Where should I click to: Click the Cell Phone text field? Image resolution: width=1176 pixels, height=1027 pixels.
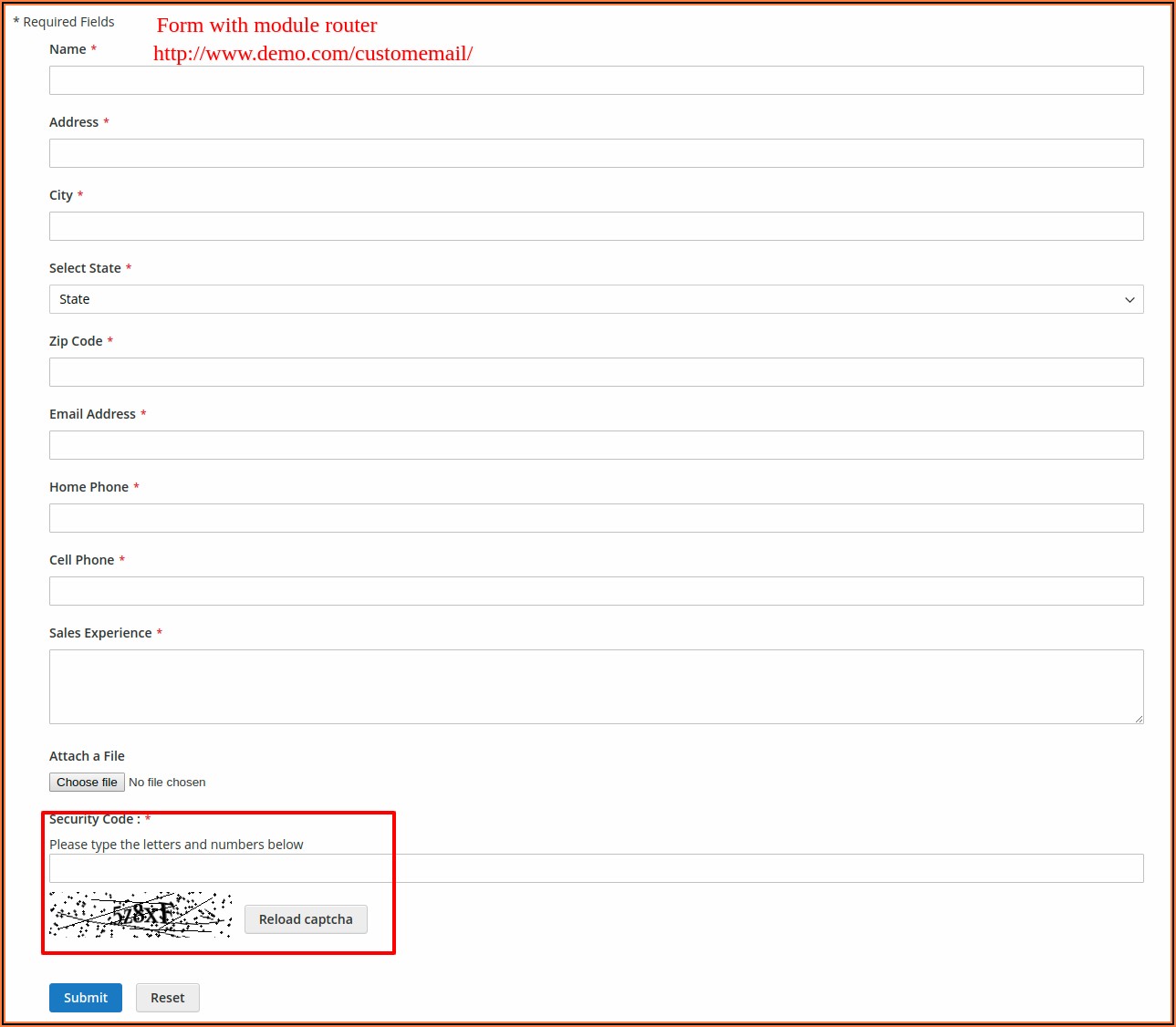click(596, 591)
